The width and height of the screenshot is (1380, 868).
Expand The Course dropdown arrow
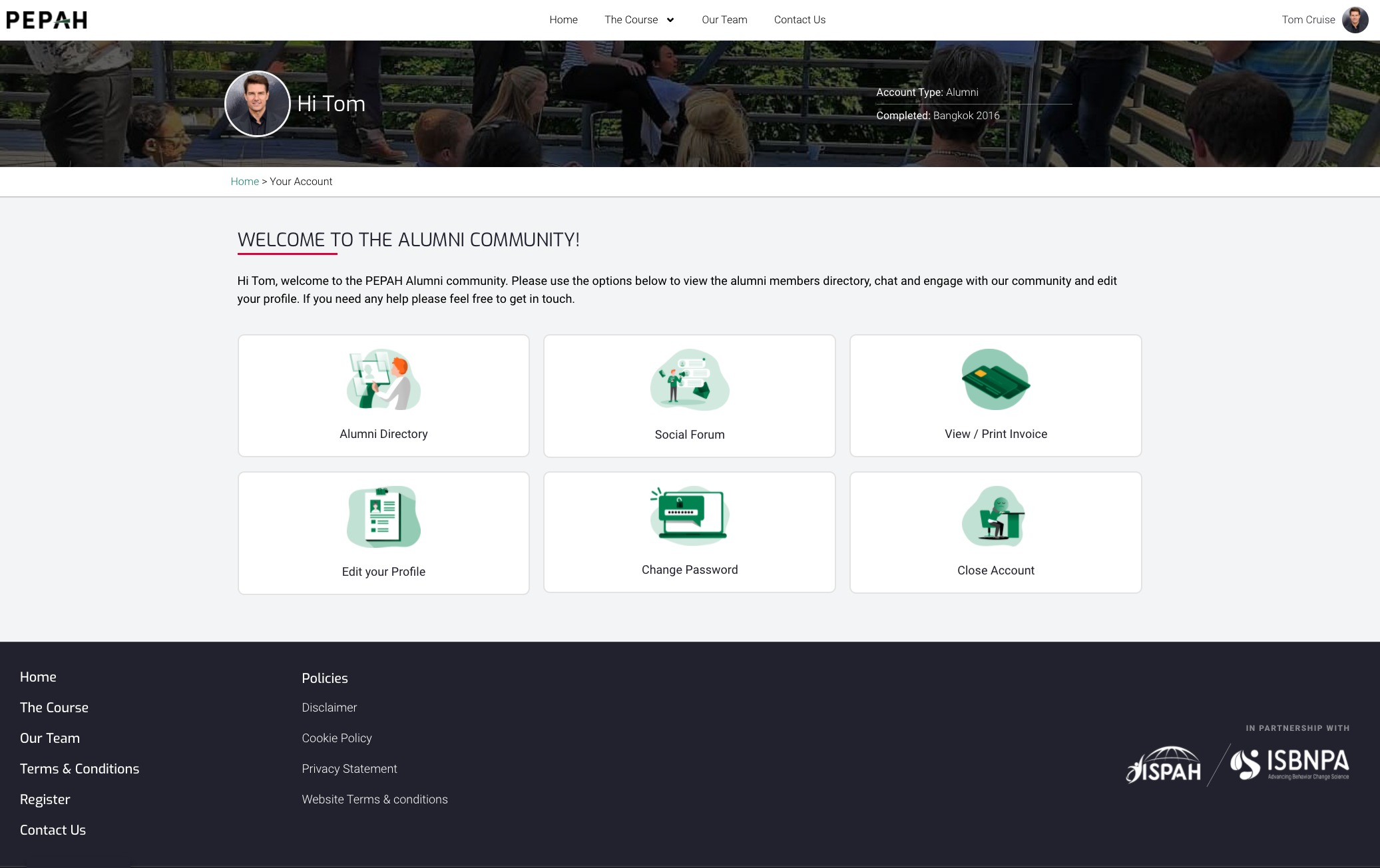tap(670, 20)
